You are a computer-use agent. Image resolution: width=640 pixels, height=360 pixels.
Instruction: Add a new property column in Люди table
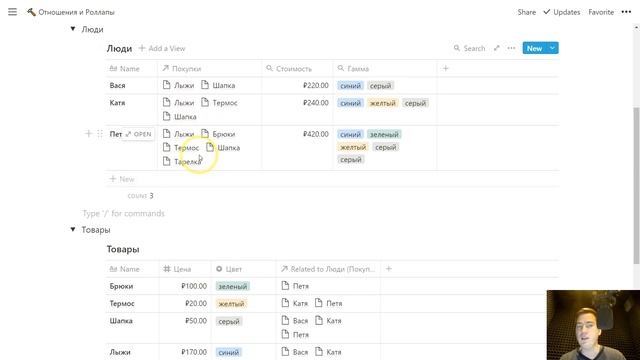pos(446,69)
